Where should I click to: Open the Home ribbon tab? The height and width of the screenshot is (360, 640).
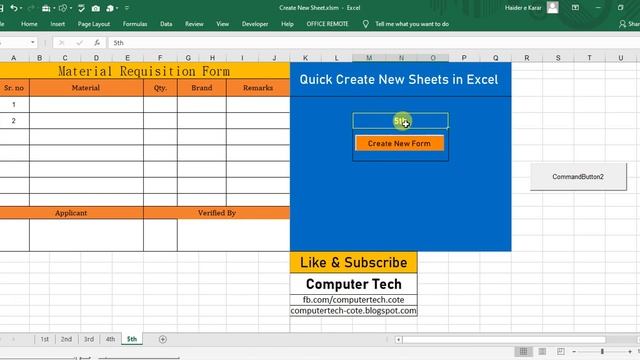point(29,24)
